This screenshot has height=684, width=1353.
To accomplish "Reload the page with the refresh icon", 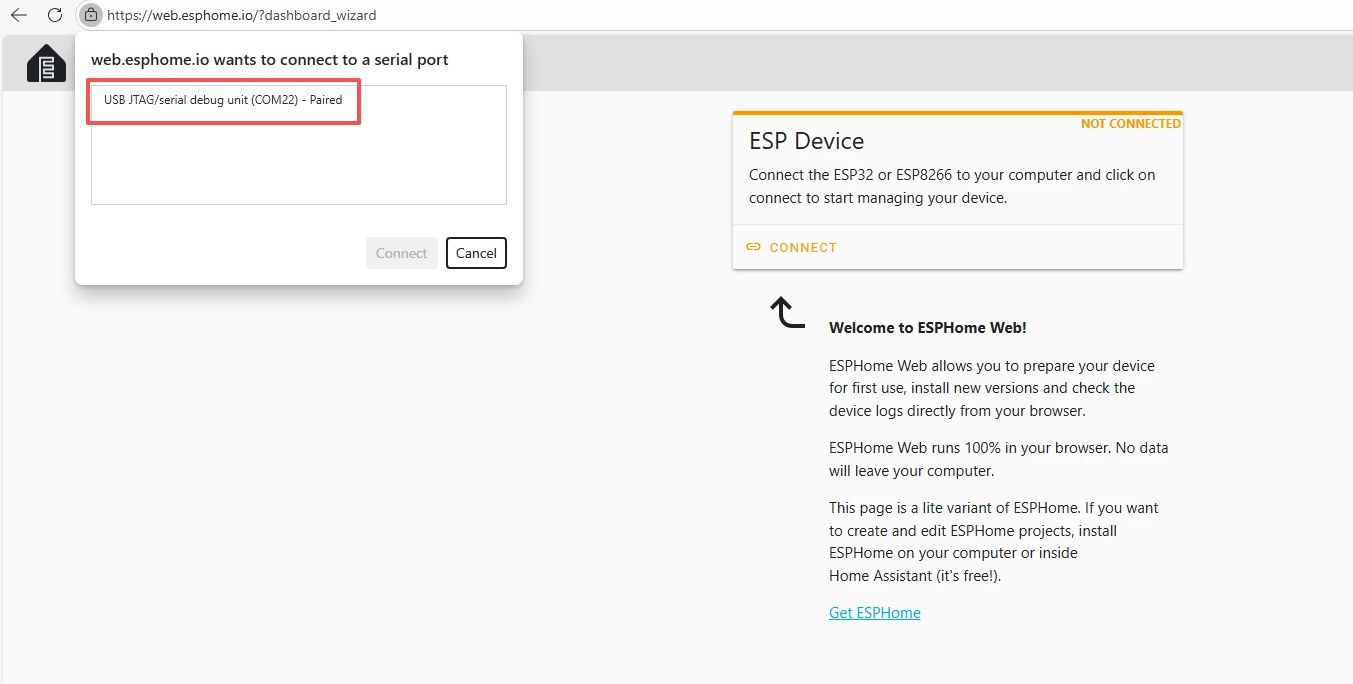I will point(55,15).
